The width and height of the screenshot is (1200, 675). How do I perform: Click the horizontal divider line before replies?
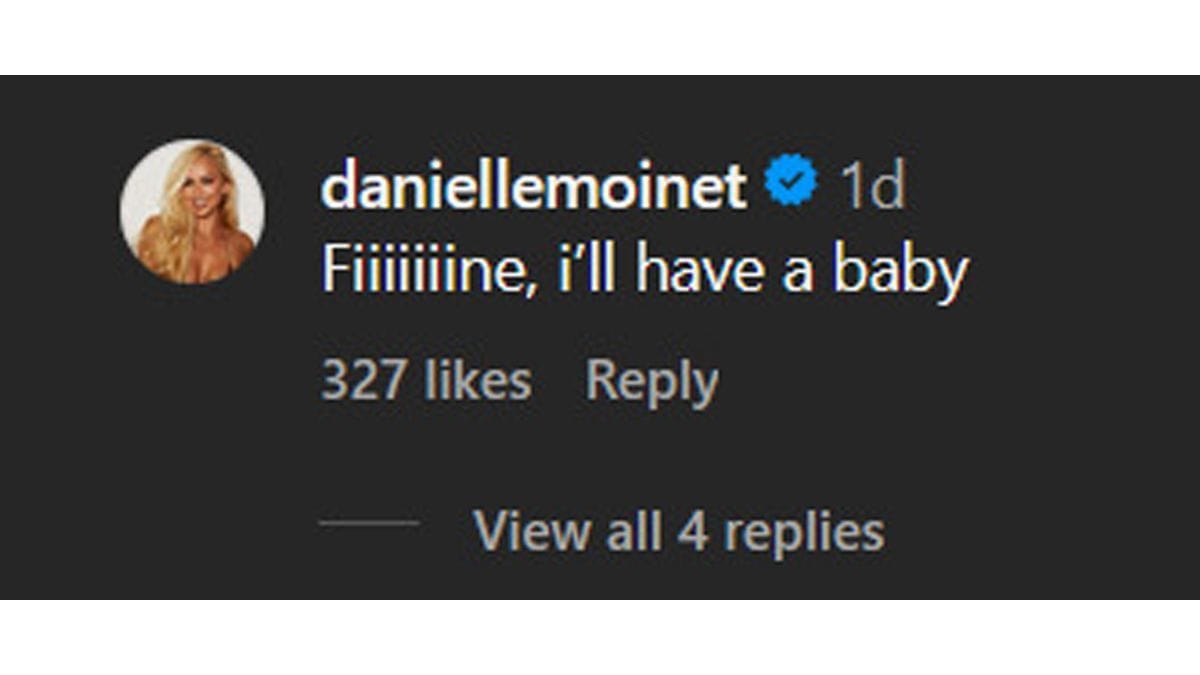(370, 520)
